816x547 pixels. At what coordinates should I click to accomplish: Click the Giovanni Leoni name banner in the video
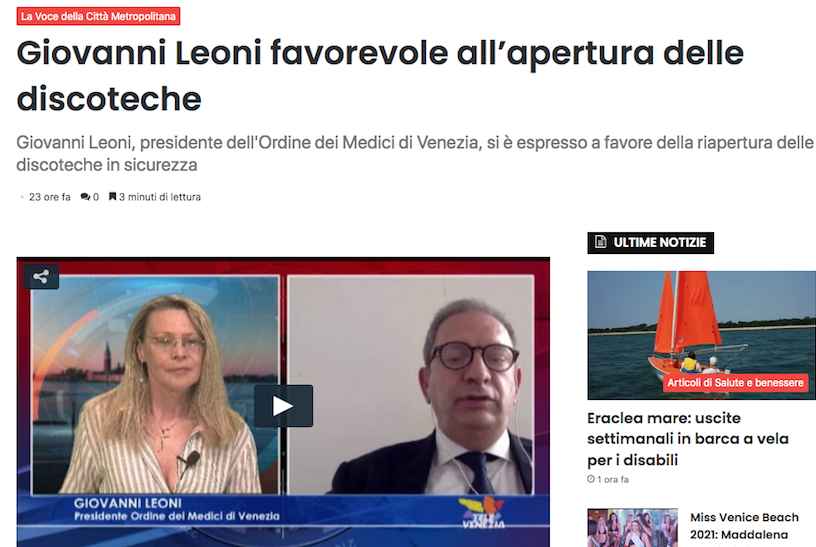pos(177,510)
